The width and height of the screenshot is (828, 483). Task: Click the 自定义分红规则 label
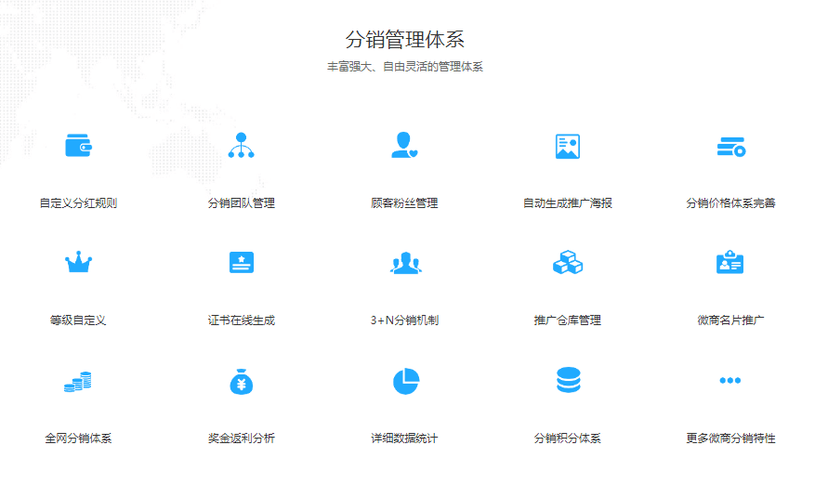(78, 203)
